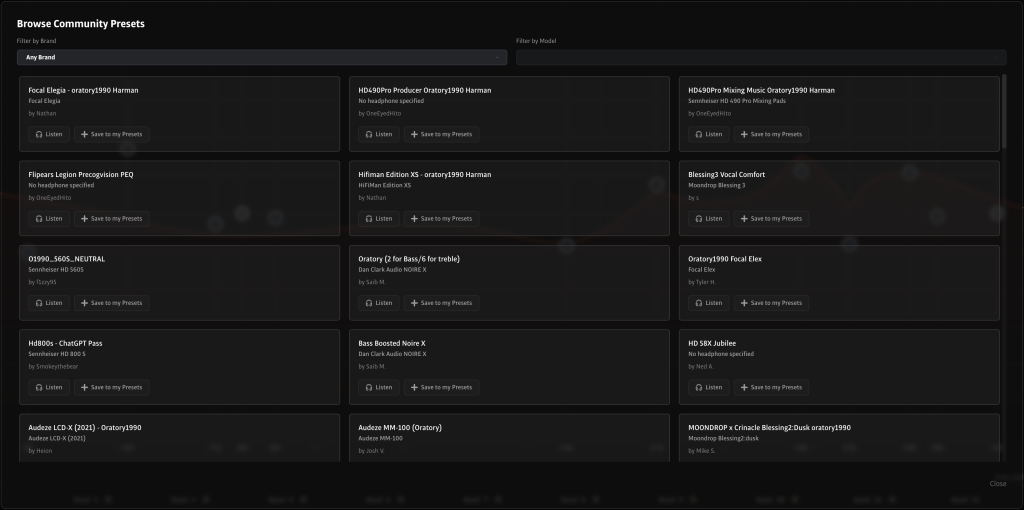
Task: Save HD 58X Jubilee to my presets
Action: click(771, 387)
